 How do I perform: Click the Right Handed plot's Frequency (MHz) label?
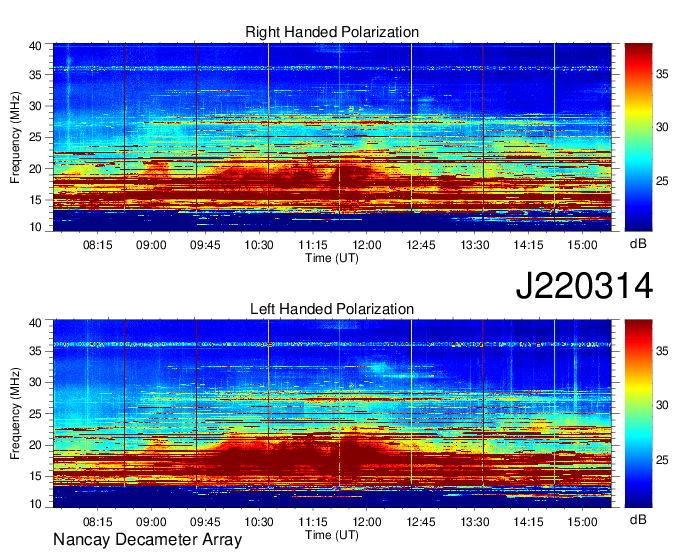click(x=15, y=137)
